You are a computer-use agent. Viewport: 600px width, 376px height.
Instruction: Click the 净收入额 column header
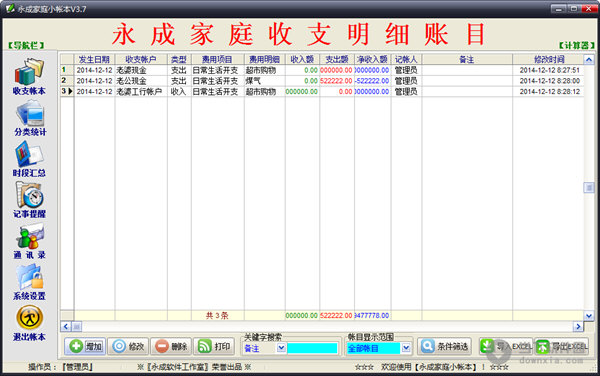coord(372,59)
